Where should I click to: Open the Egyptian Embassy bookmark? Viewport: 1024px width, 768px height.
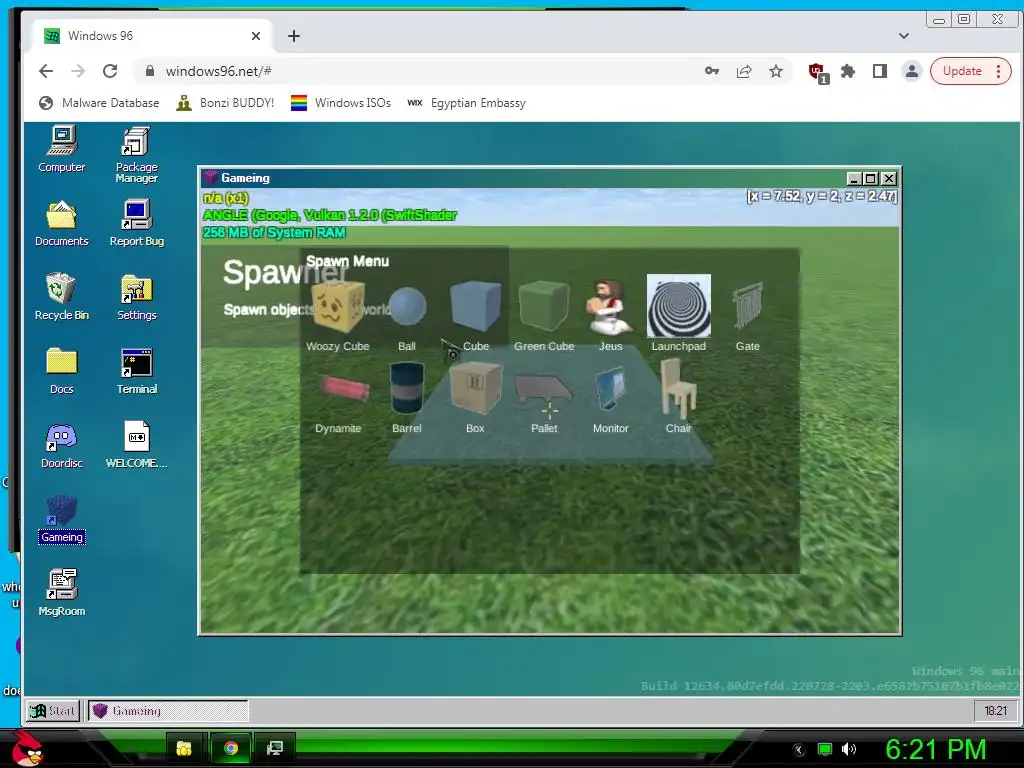[466, 103]
